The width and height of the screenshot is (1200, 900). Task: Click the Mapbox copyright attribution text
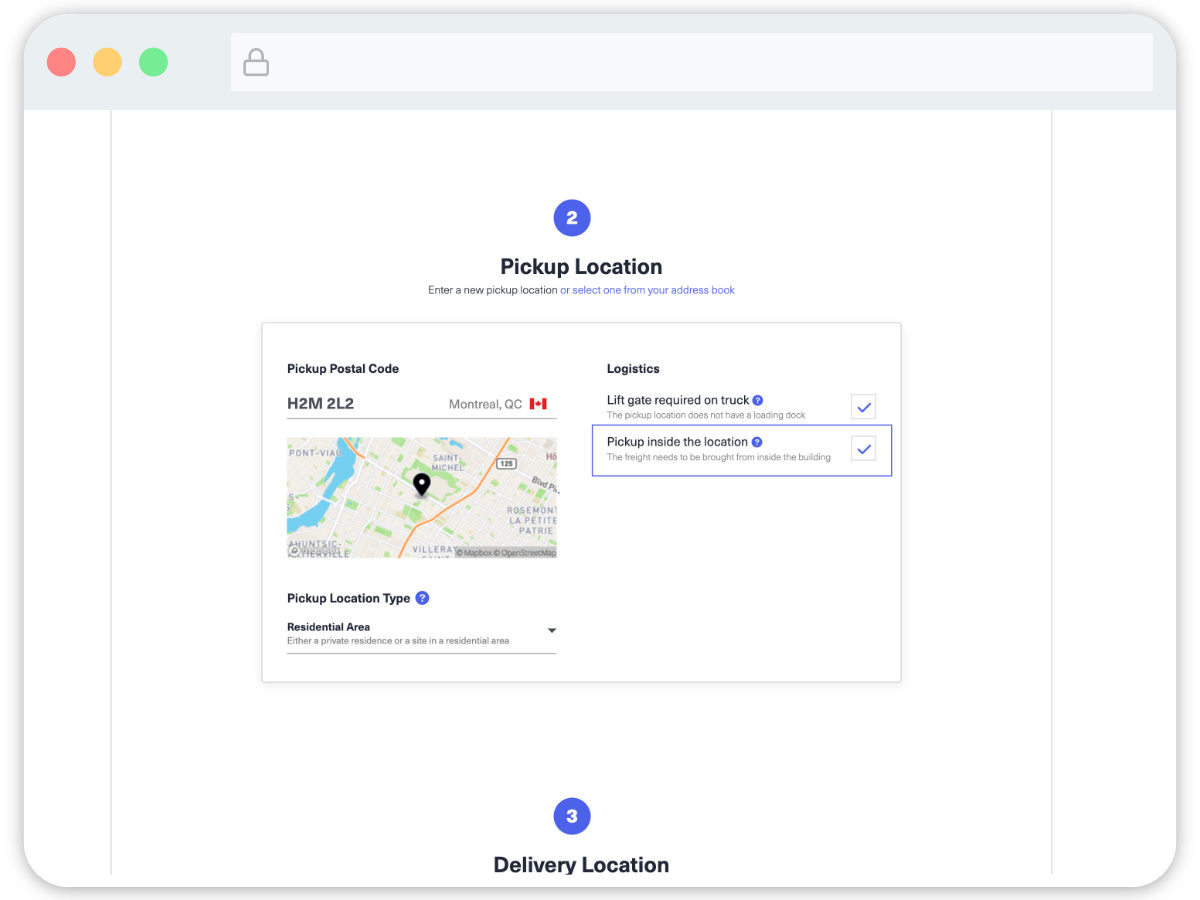tap(477, 552)
